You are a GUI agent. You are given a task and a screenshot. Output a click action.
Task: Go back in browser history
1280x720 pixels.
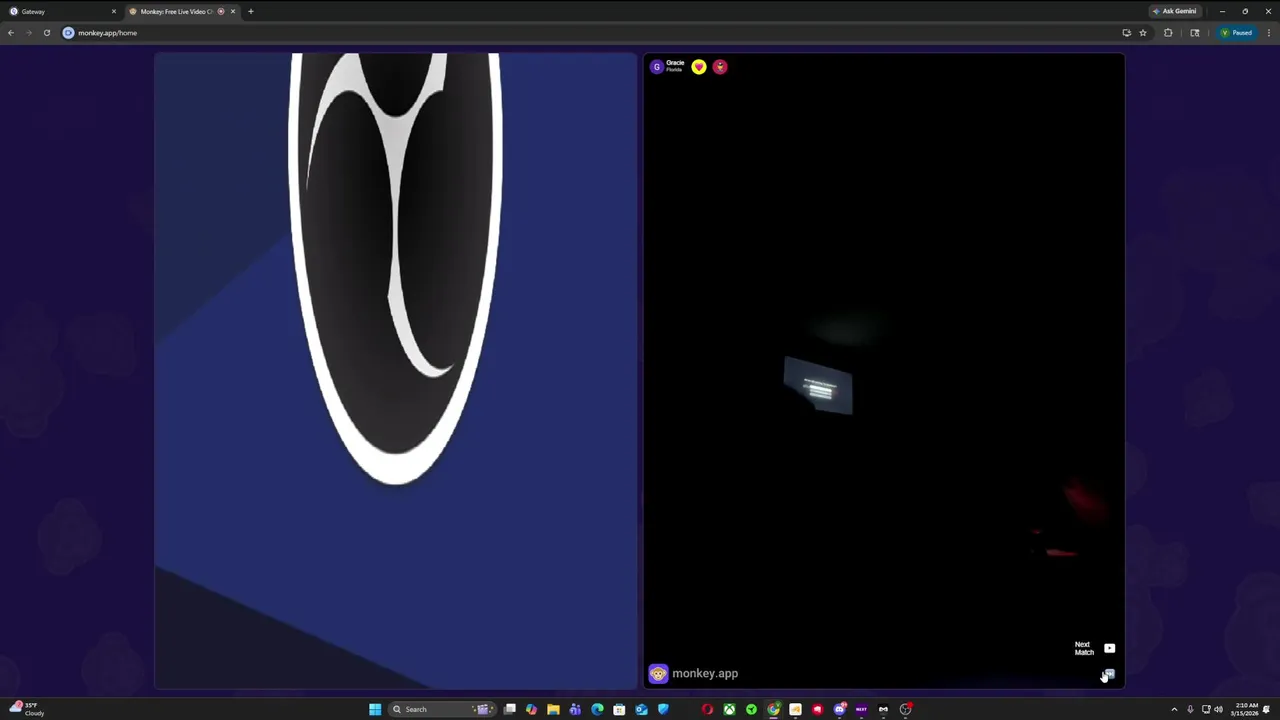pyautogui.click(x=11, y=33)
